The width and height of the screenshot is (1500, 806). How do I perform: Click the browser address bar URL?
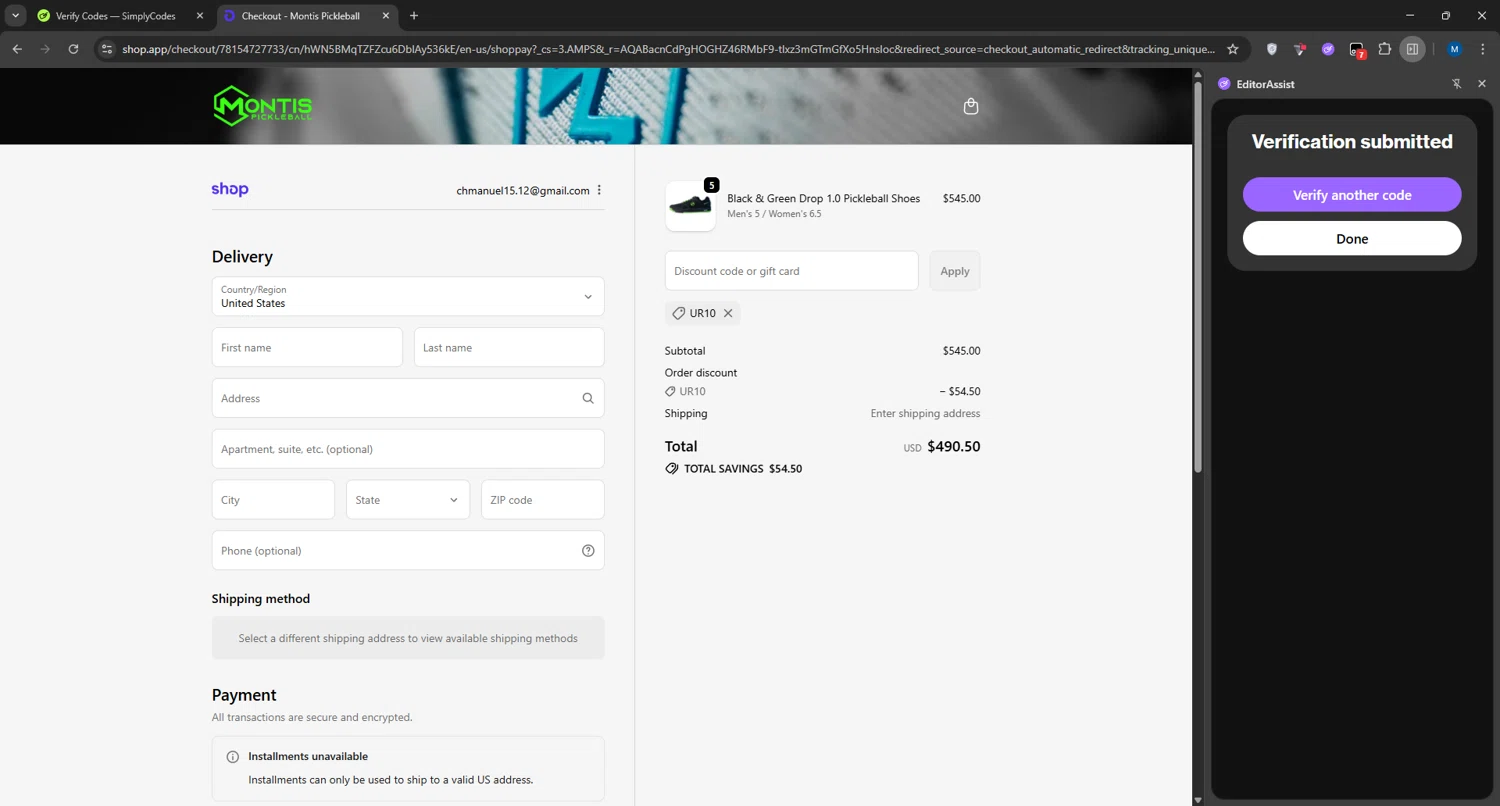coord(668,49)
